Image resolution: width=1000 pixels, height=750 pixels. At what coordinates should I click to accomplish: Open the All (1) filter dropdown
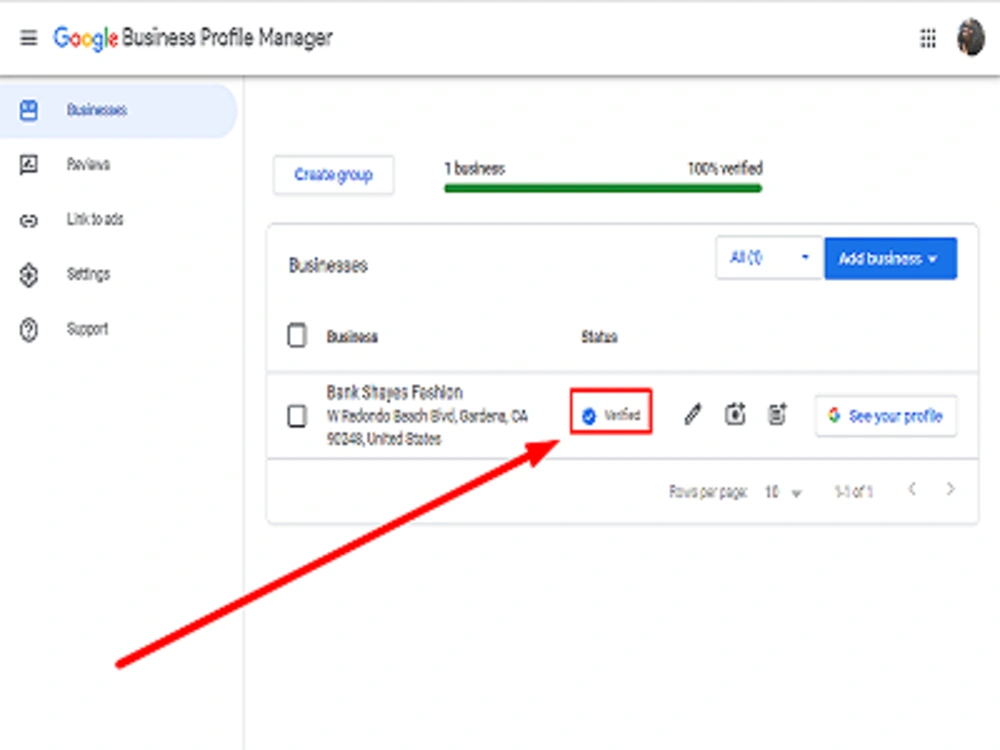pos(769,258)
